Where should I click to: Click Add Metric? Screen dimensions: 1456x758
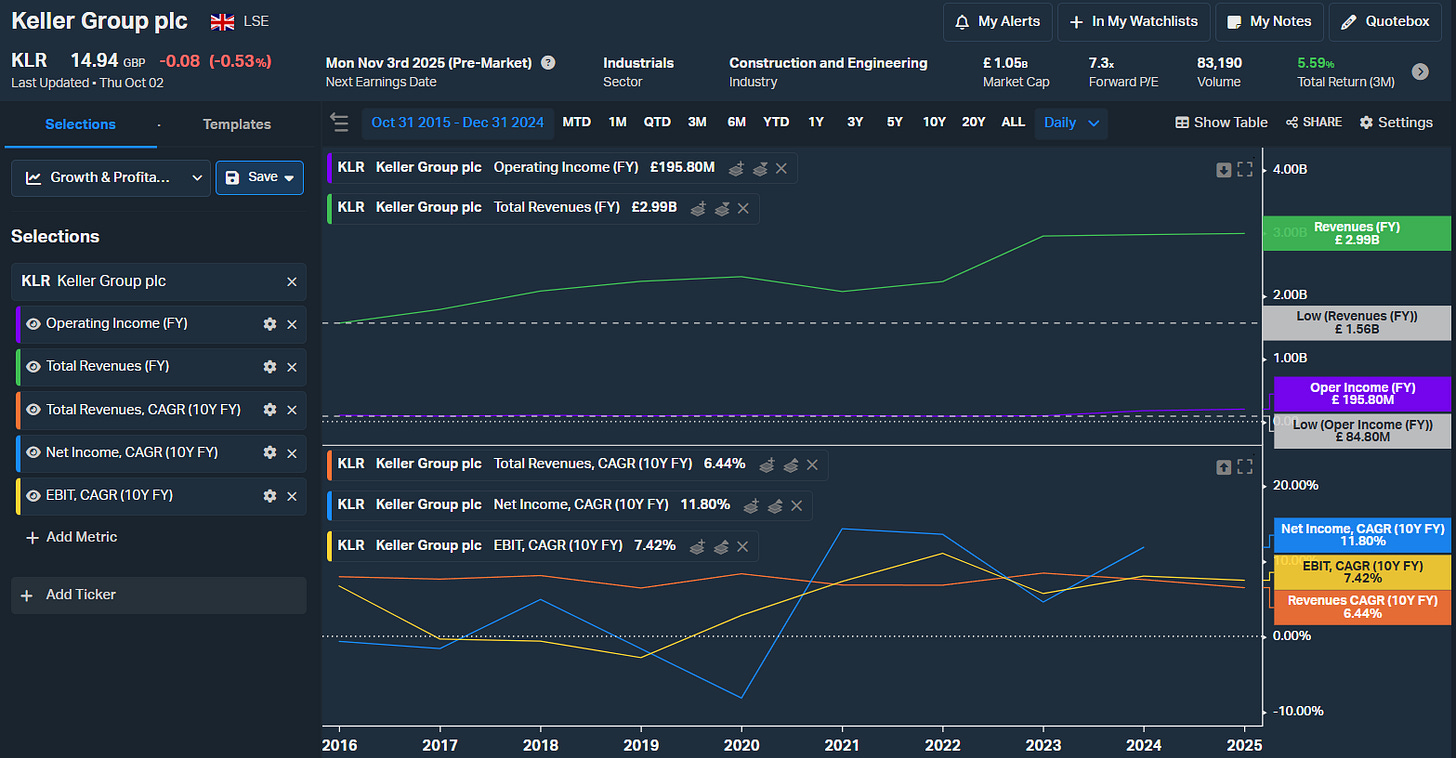(71, 538)
